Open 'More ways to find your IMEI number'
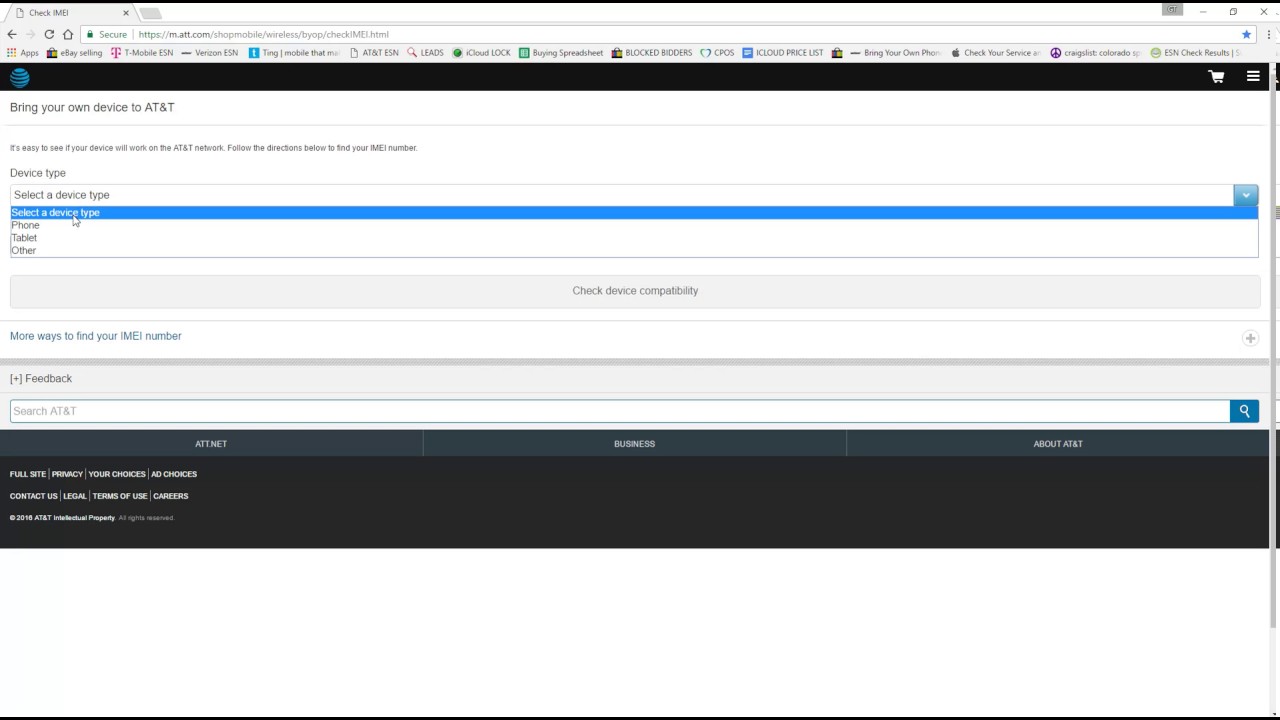Image resolution: width=1280 pixels, height=720 pixels. click(96, 336)
